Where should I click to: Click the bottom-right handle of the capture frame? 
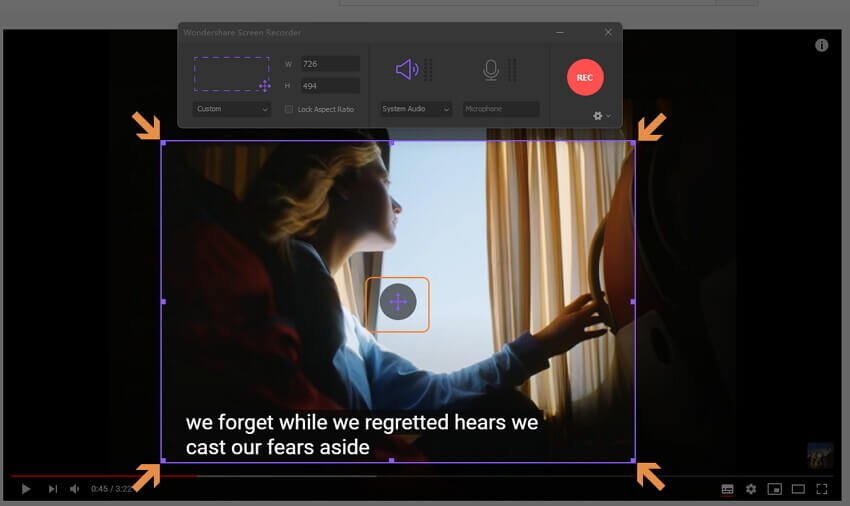click(633, 460)
